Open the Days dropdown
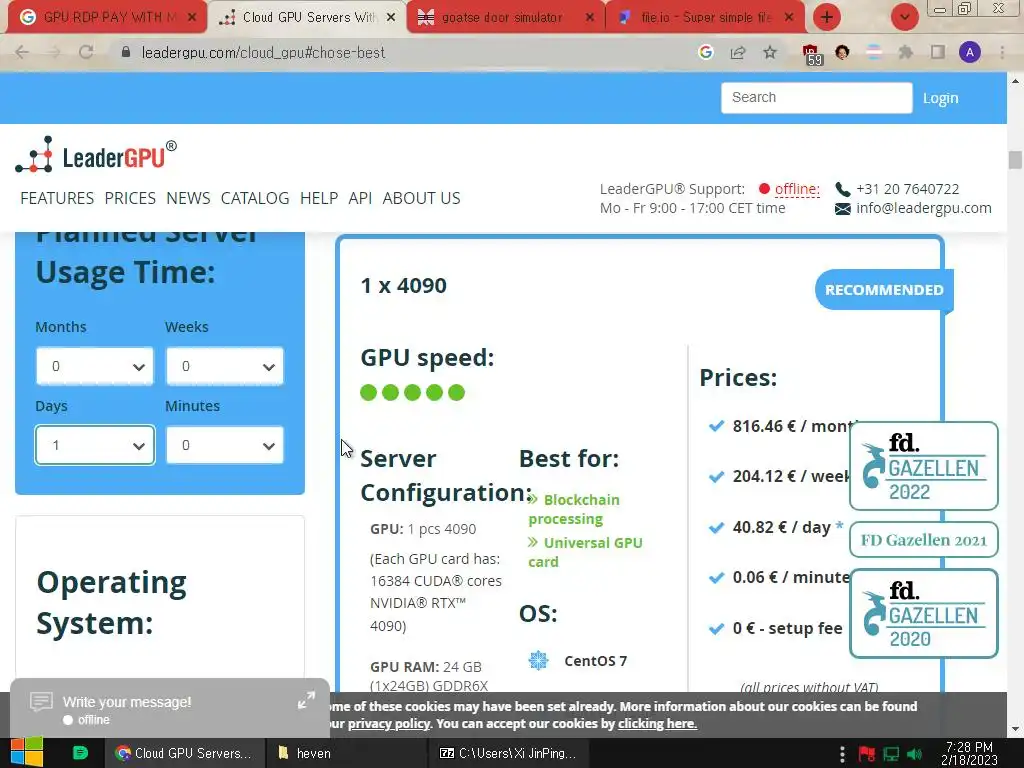1024x768 pixels. point(95,445)
